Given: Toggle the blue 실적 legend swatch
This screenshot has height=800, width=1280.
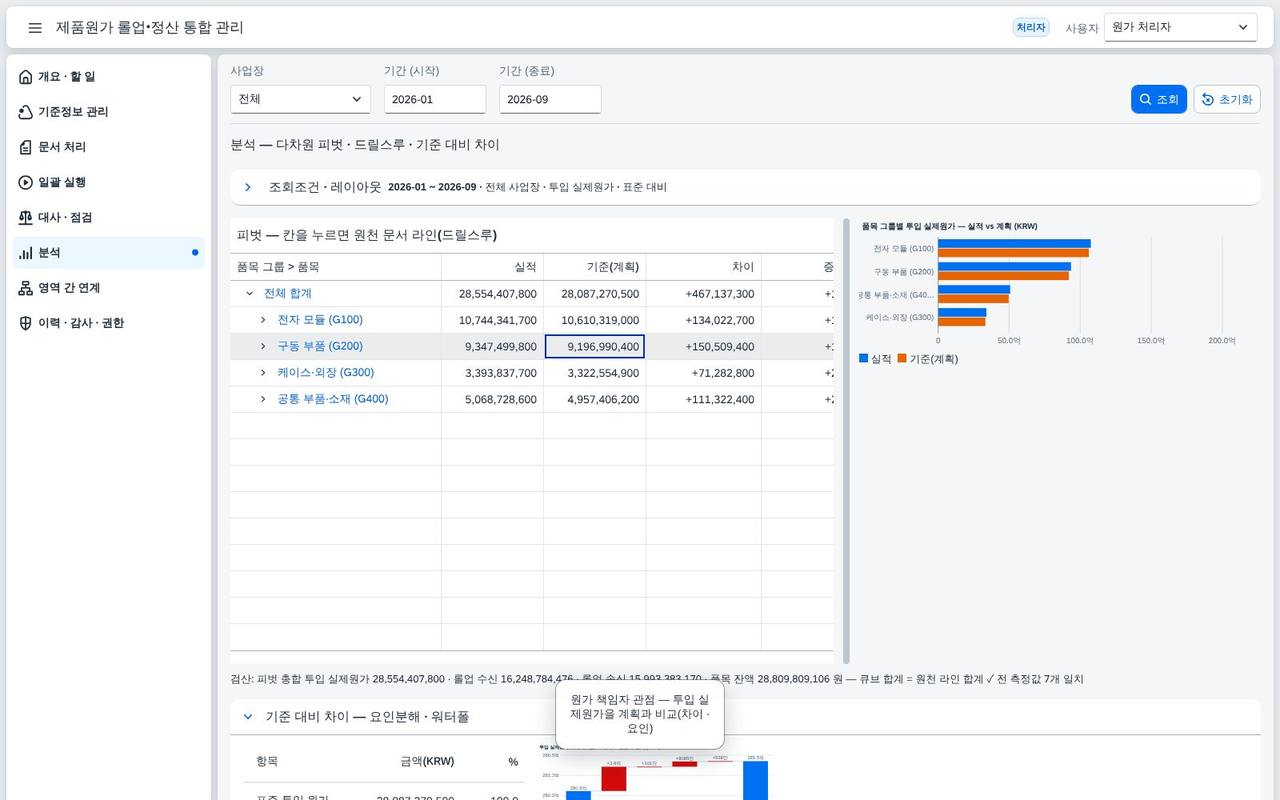Looking at the screenshot, I should 864,358.
